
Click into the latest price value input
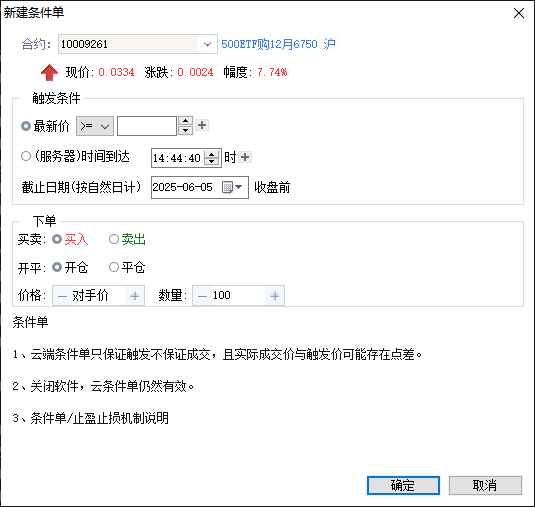(147, 126)
